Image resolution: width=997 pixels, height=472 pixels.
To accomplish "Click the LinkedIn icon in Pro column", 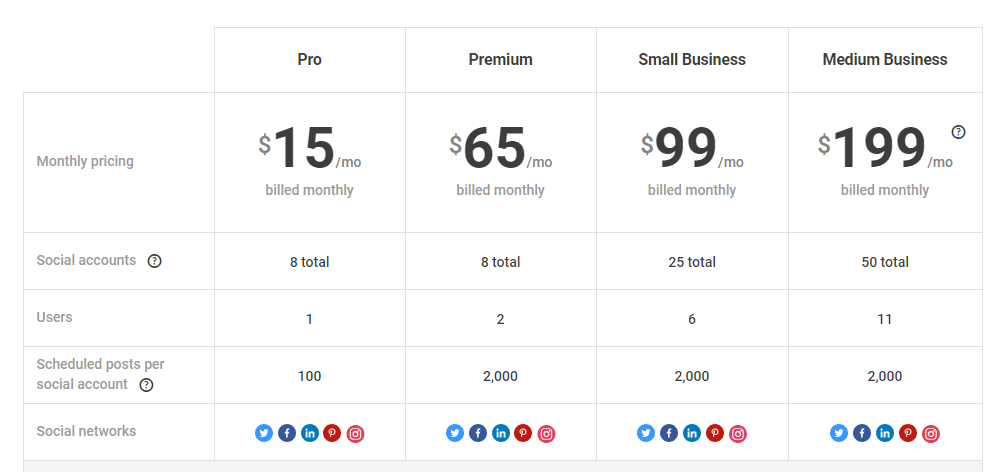I will click(x=310, y=433).
